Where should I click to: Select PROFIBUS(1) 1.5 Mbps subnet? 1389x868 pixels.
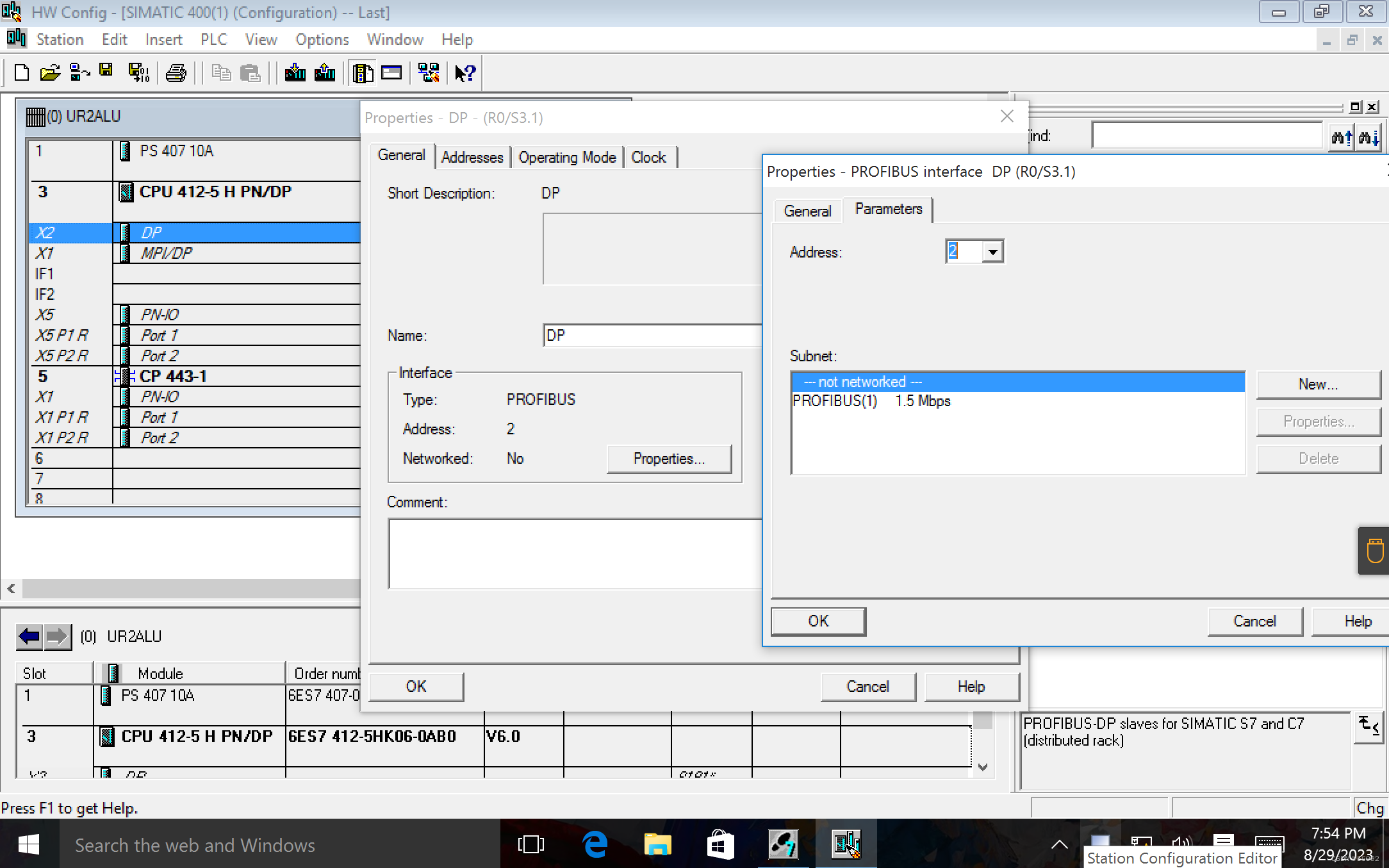pyautogui.click(x=871, y=401)
